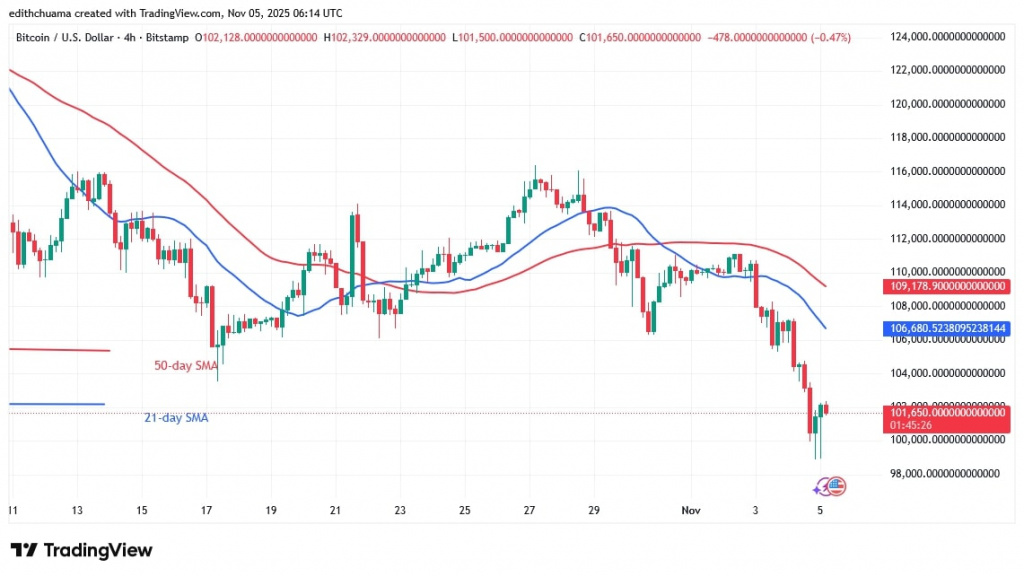The height and width of the screenshot is (577, 1024).
Task: Toggle the 21-day SMA label
Action: click(177, 417)
